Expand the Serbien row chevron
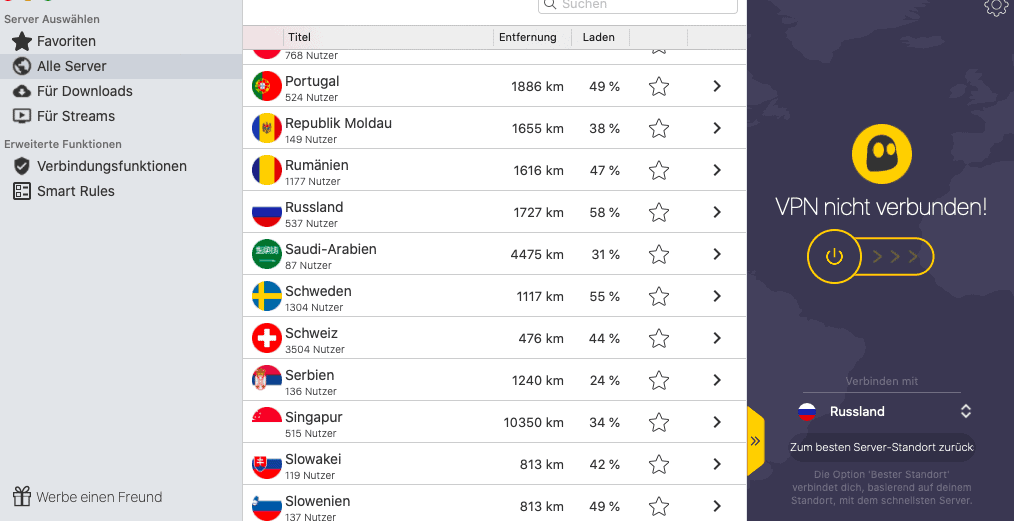Viewport: 1014px width, 521px height. 717,381
